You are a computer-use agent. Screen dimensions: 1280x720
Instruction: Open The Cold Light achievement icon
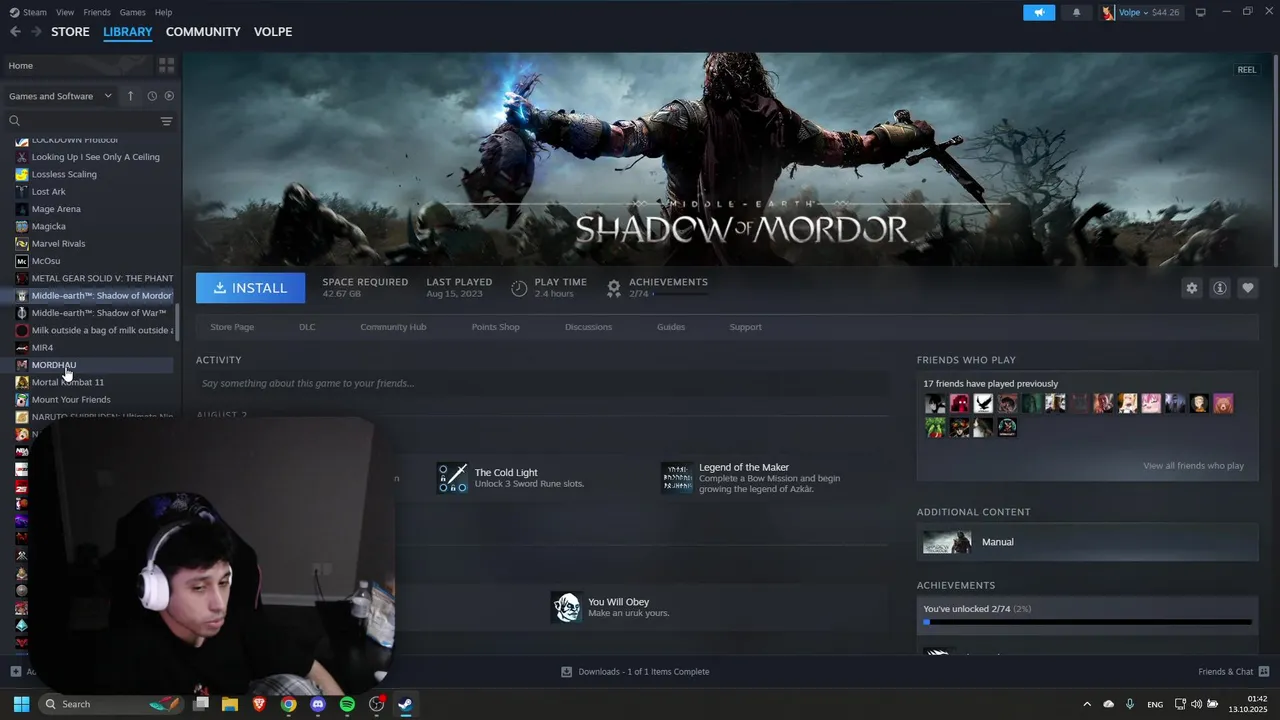pos(452,478)
